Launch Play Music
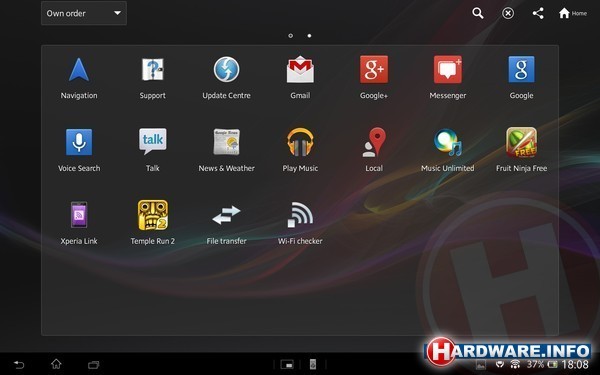Image resolution: width=600 pixels, height=375 pixels. 300,150
